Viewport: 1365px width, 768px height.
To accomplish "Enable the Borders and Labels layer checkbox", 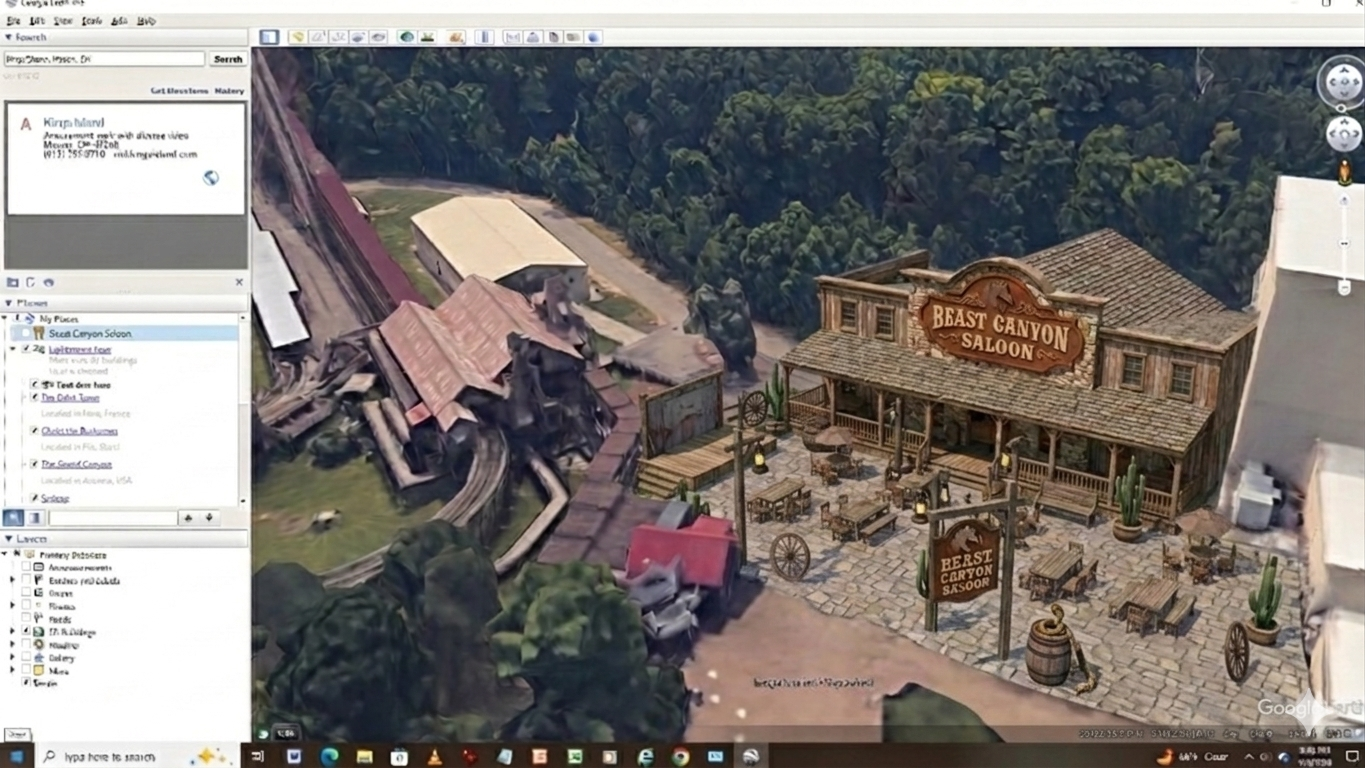I will (x=25, y=580).
